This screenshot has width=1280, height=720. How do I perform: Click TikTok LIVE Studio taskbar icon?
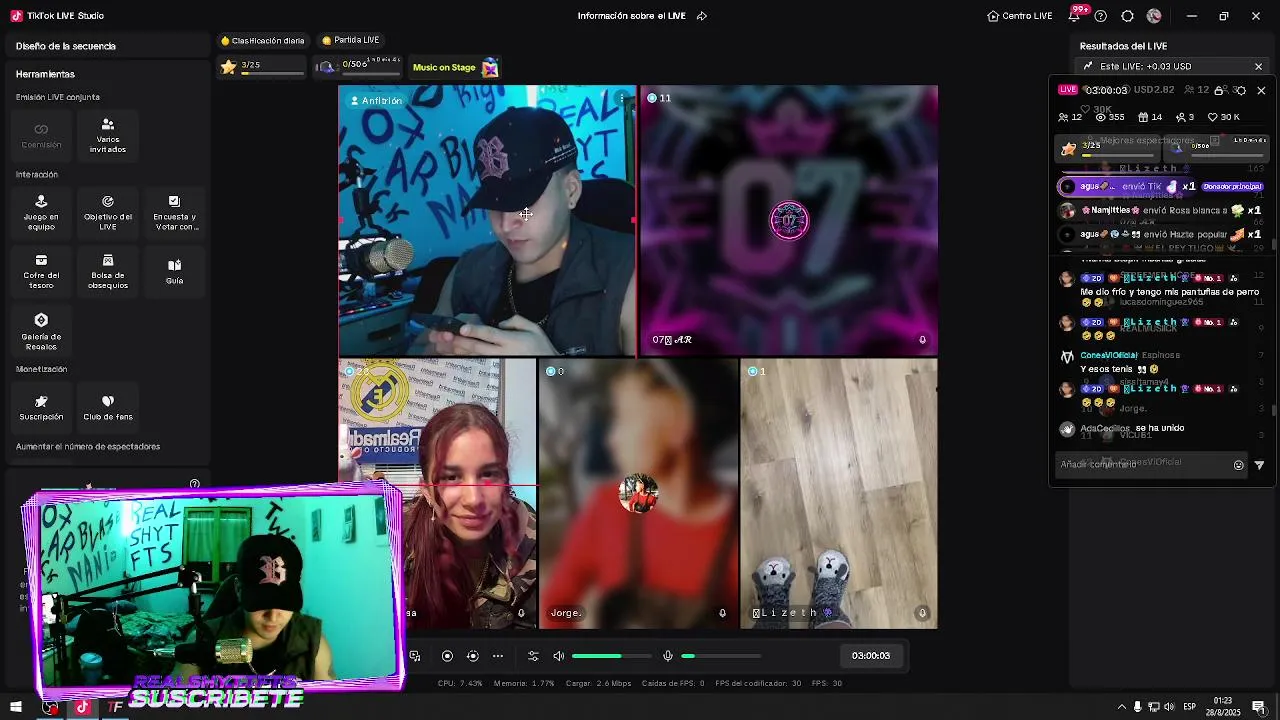(x=82, y=707)
